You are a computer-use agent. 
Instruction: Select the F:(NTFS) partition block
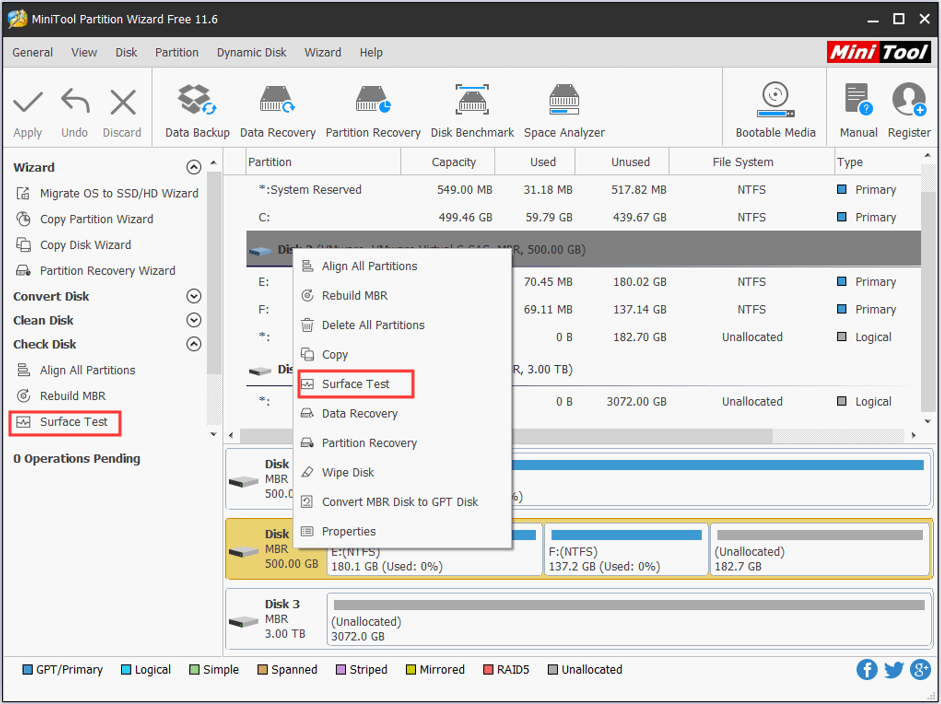tap(626, 550)
